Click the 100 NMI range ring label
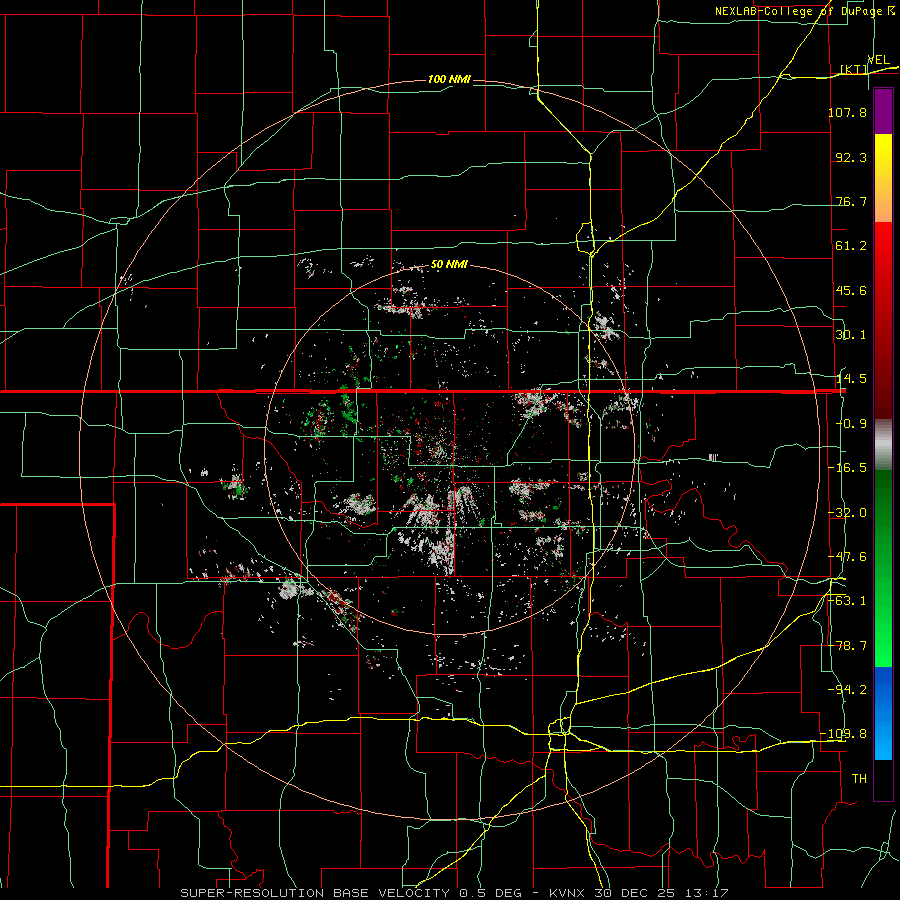 point(449,79)
